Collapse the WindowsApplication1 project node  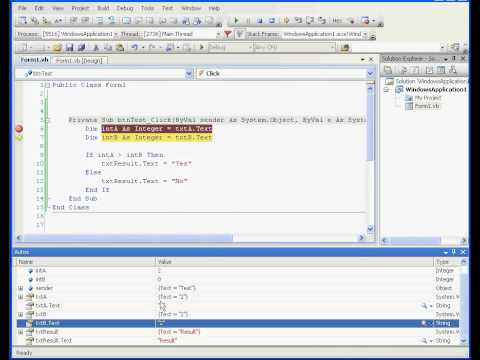(x=387, y=89)
